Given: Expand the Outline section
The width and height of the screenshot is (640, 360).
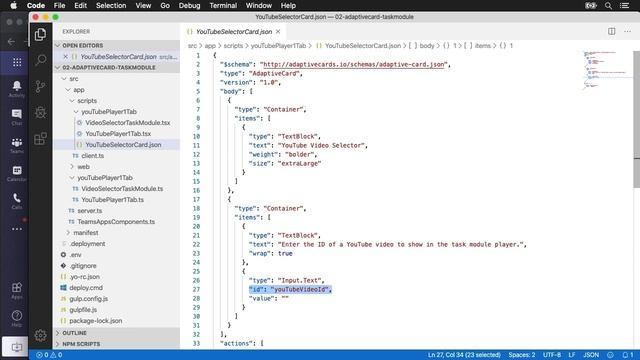Looking at the screenshot, I should coord(117,333).
